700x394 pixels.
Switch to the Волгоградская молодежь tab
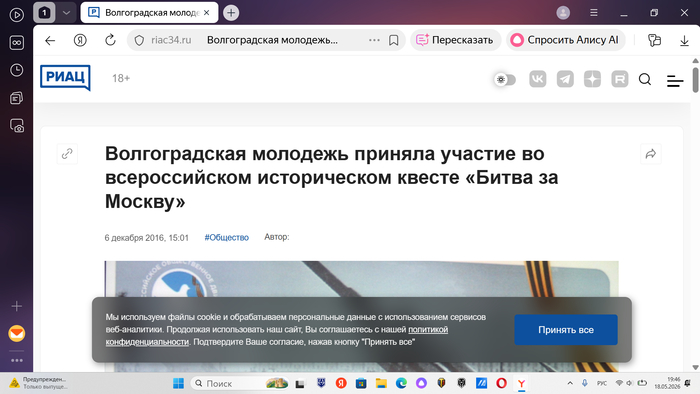[149, 13]
